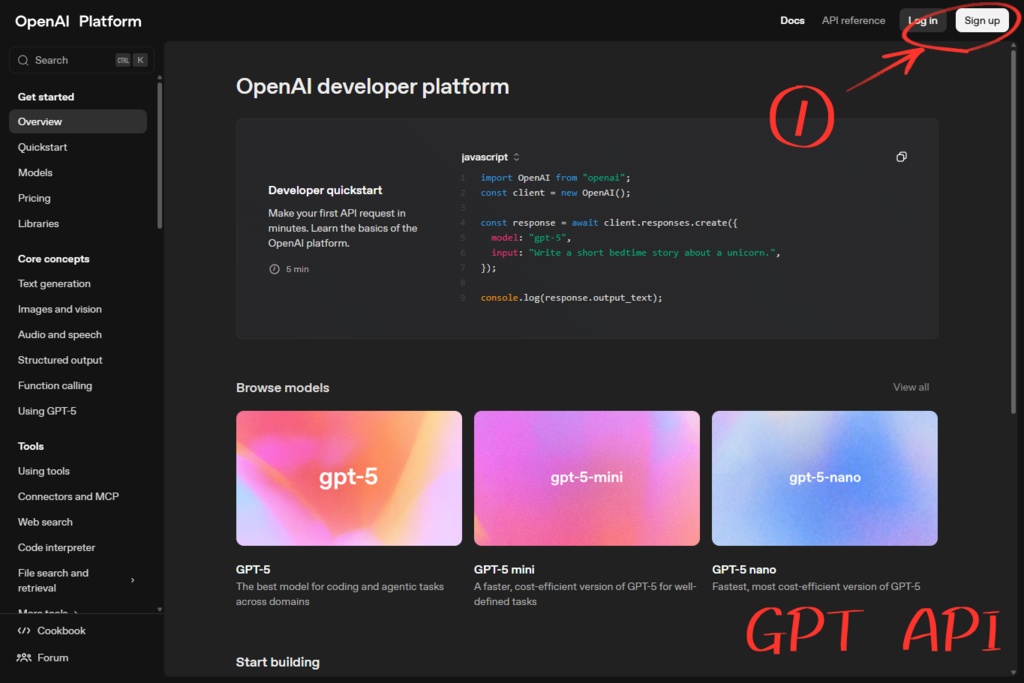Click the GPT-5 mini title text
The height and width of the screenshot is (683, 1024).
(504, 569)
